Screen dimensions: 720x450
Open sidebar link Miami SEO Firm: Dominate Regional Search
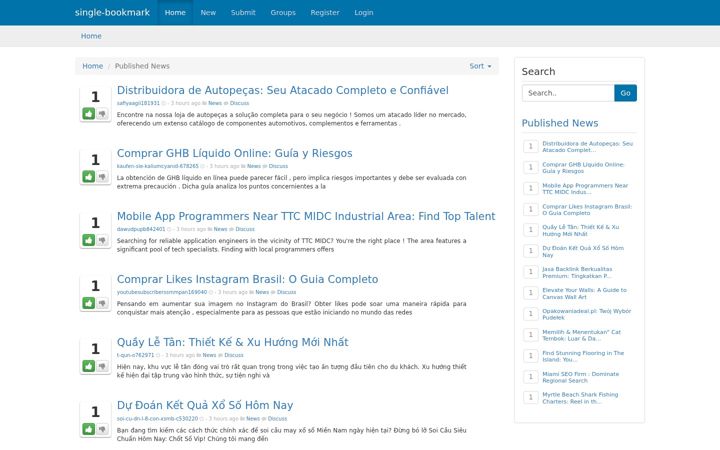580,377
